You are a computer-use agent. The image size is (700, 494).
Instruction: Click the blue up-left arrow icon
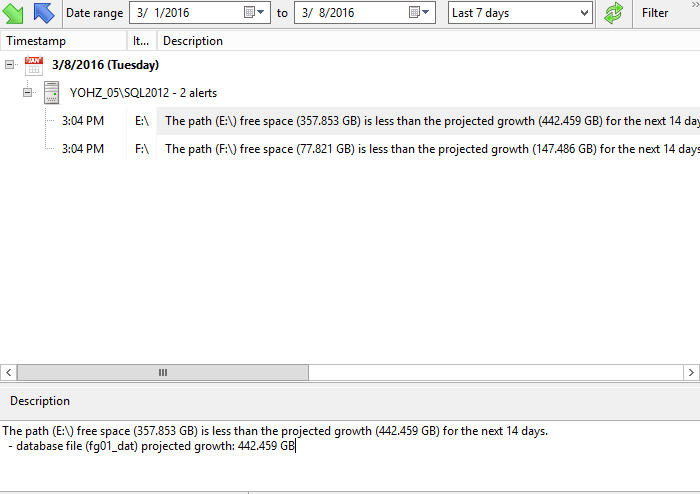44,13
